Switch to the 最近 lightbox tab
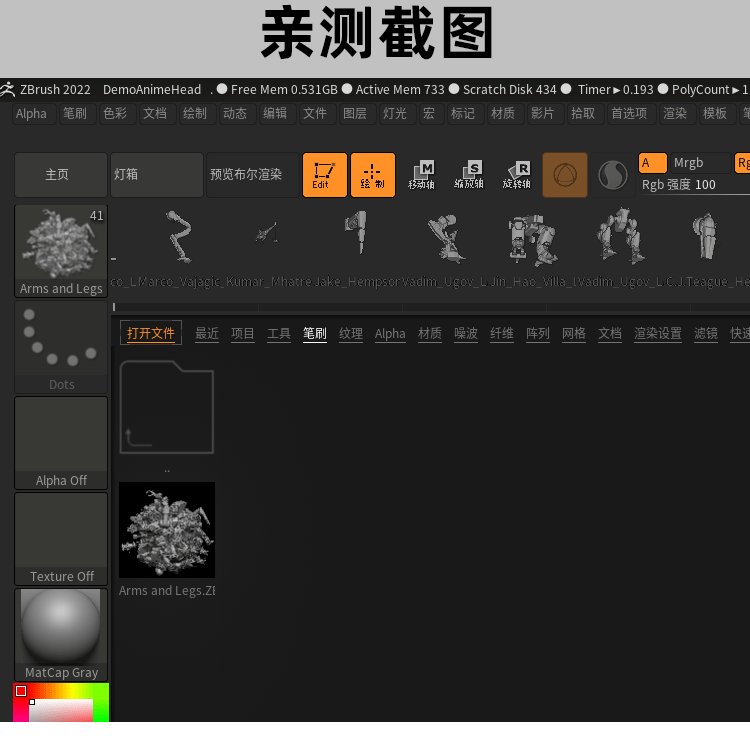The image size is (750, 736). pyautogui.click(x=207, y=333)
